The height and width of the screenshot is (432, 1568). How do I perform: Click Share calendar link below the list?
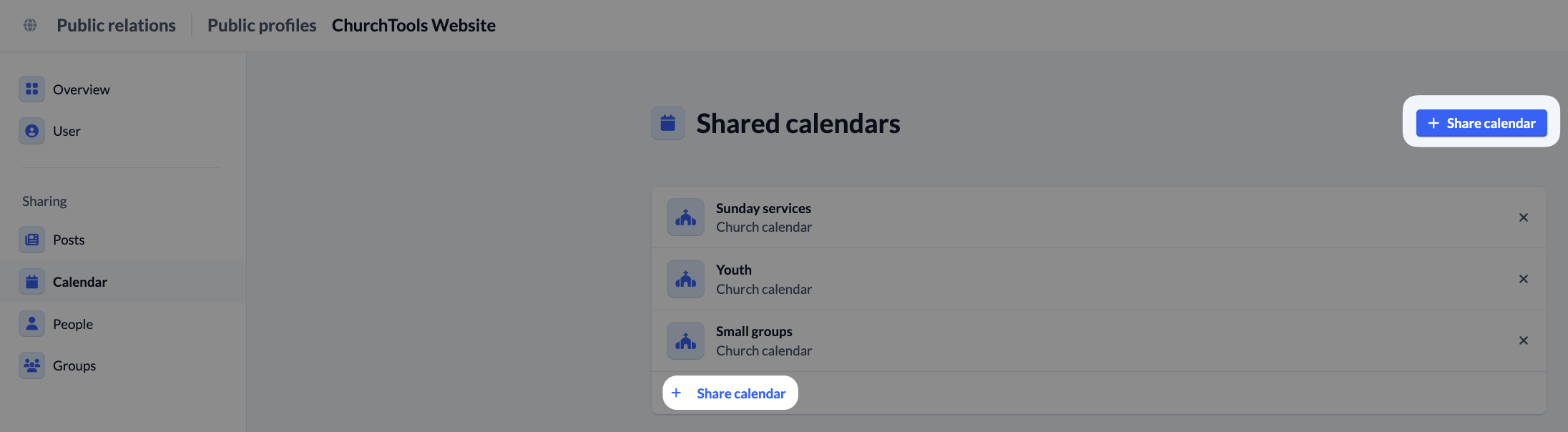[x=730, y=393]
